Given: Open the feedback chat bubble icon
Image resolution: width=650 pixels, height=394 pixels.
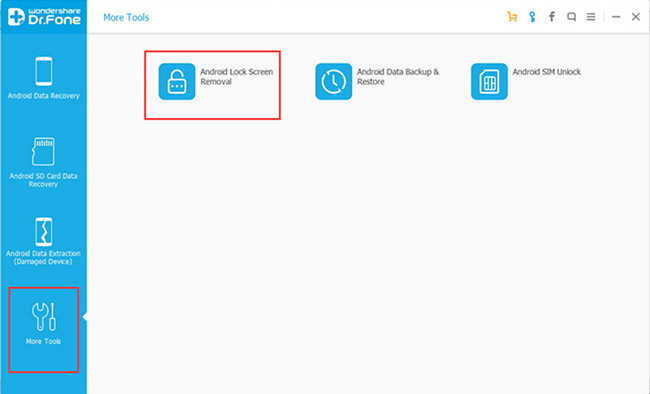Looking at the screenshot, I should 571,17.
